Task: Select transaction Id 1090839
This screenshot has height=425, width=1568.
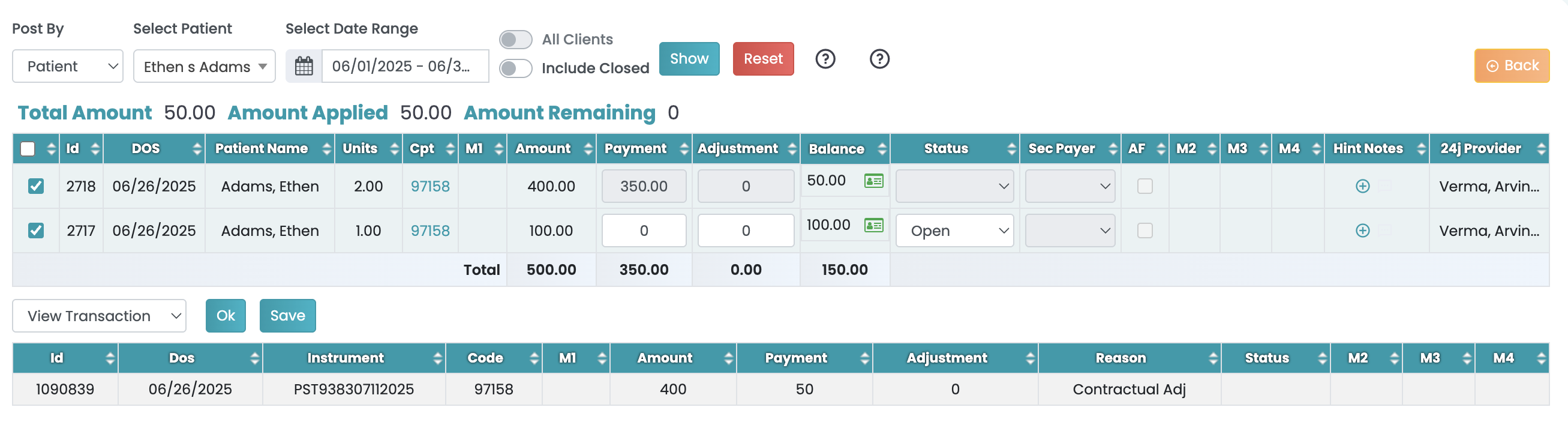Action: click(x=65, y=390)
